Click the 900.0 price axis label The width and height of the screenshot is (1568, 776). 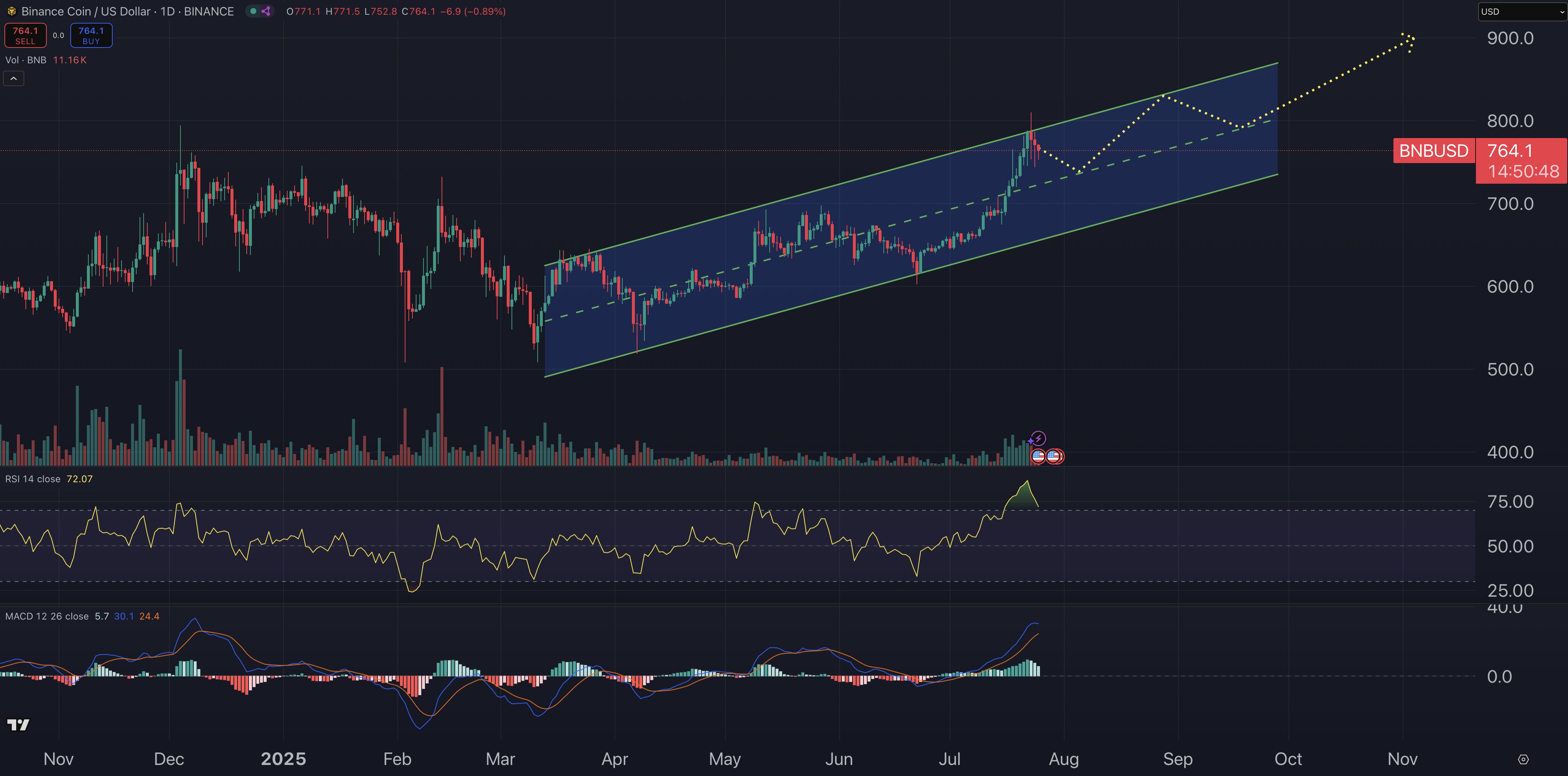coord(1510,38)
